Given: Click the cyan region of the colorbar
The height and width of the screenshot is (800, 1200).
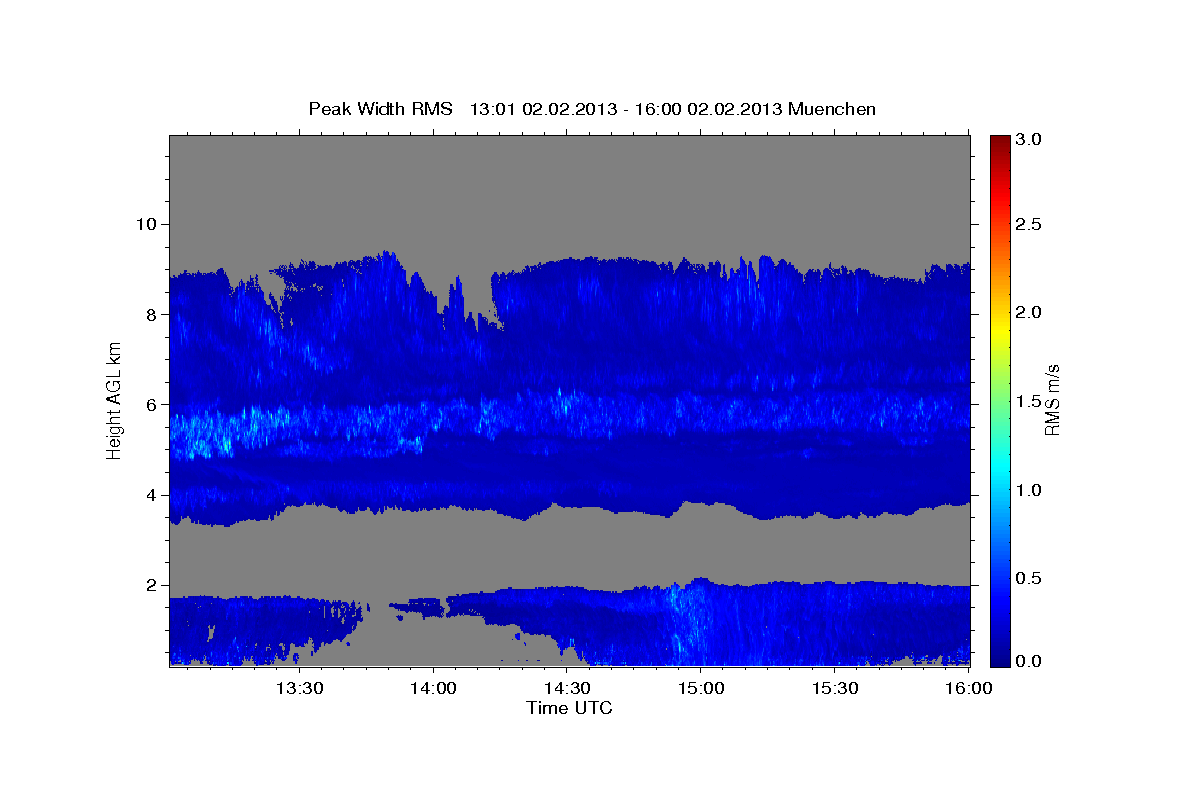Looking at the screenshot, I should click(x=999, y=465).
